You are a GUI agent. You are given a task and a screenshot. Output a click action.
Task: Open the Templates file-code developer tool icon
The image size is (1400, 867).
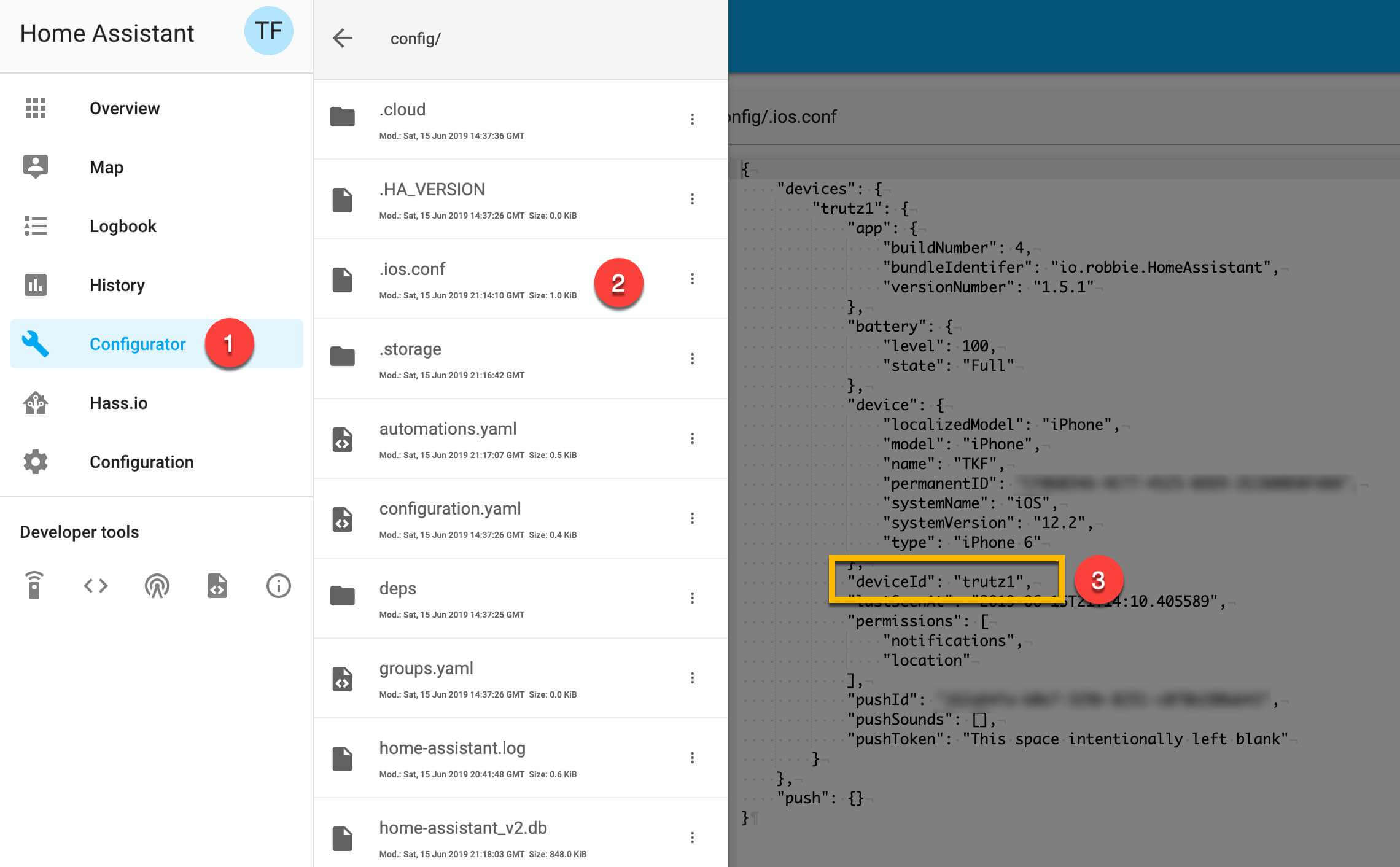(x=217, y=586)
